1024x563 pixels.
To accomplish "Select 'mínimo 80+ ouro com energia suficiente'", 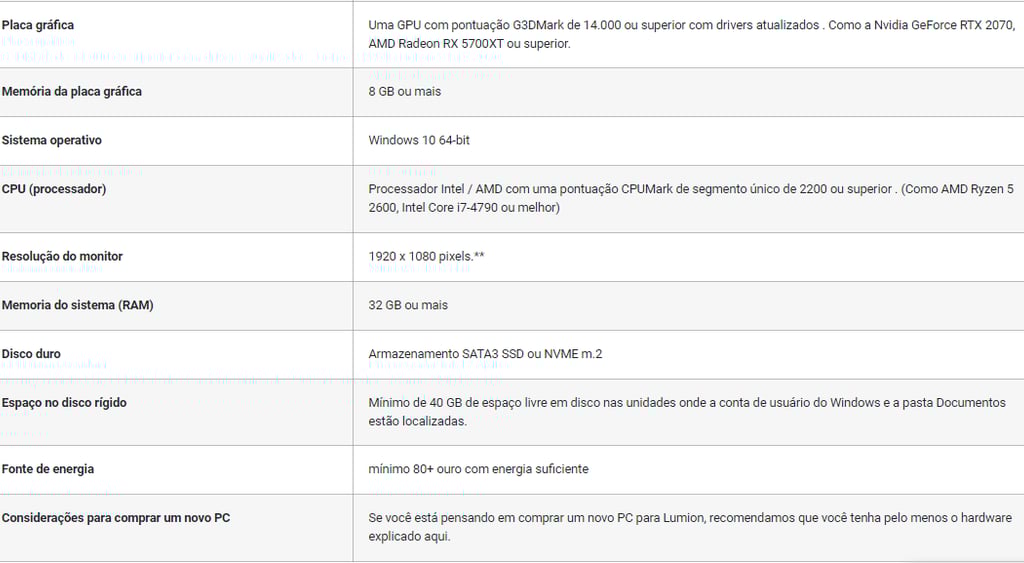I will pyautogui.click(x=479, y=469).
